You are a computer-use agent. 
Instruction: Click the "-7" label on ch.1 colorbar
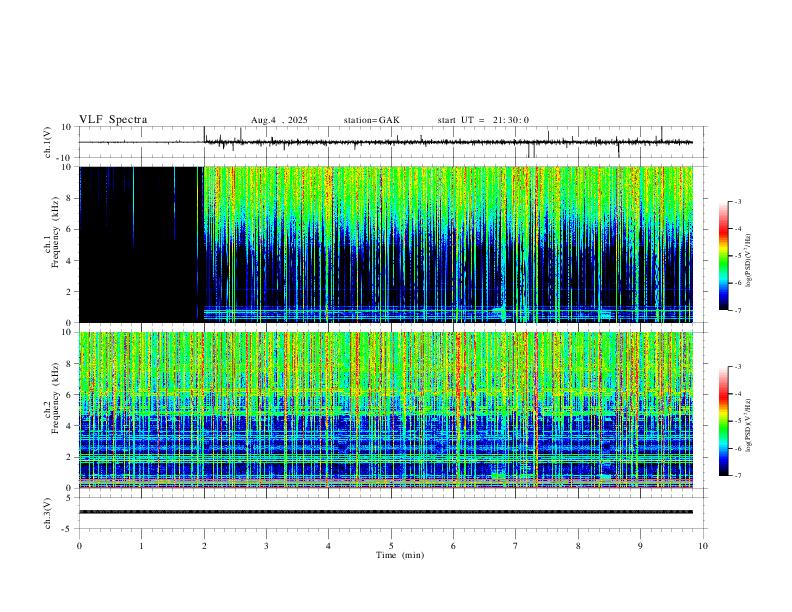point(737,311)
